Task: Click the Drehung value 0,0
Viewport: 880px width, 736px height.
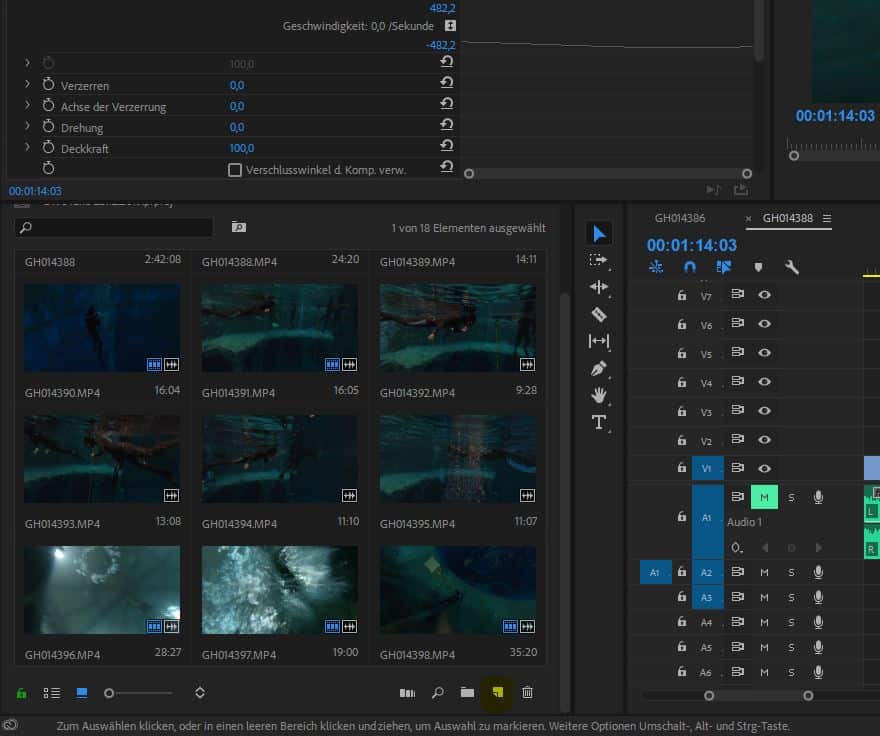Action: pyautogui.click(x=237, y=127)
